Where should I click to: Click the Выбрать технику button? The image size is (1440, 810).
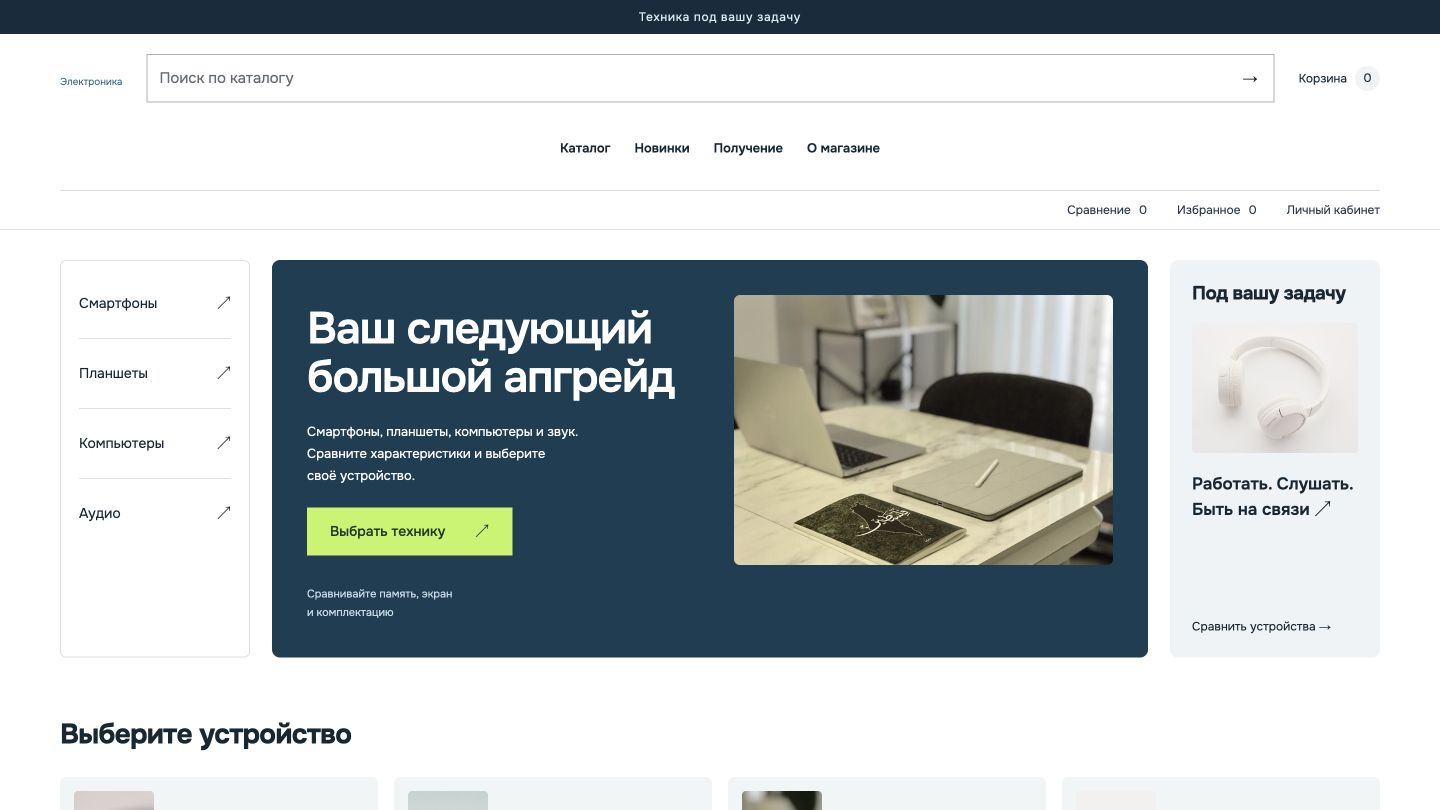click(409, 531)
